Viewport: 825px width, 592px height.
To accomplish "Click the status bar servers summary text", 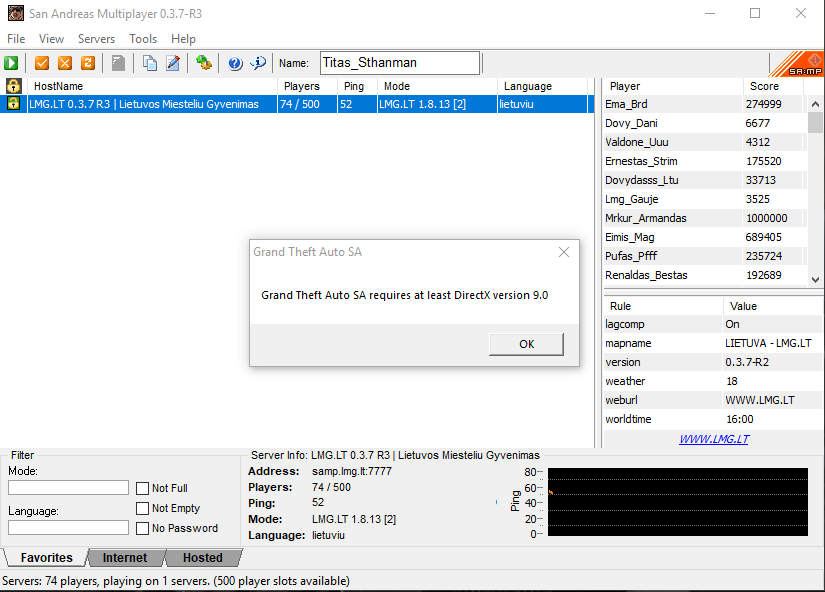I will point(176,581).
